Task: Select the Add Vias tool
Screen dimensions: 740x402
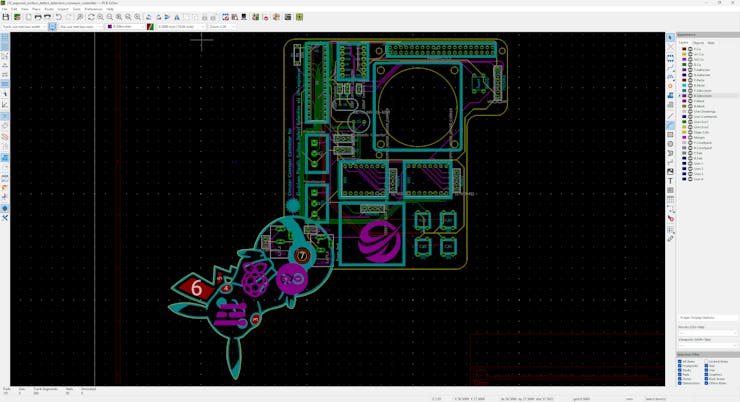Action: click(x=670, y=86)
